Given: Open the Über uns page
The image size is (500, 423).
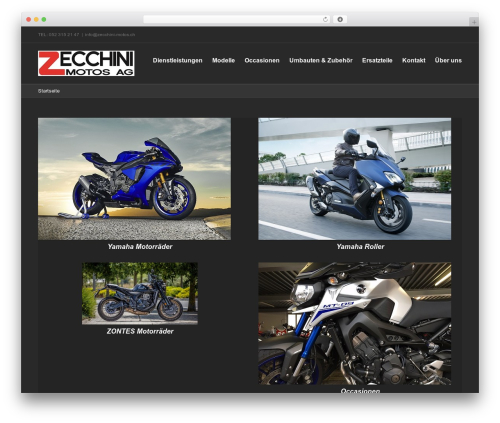Looking at the screenshot, I should click(448, 60).
